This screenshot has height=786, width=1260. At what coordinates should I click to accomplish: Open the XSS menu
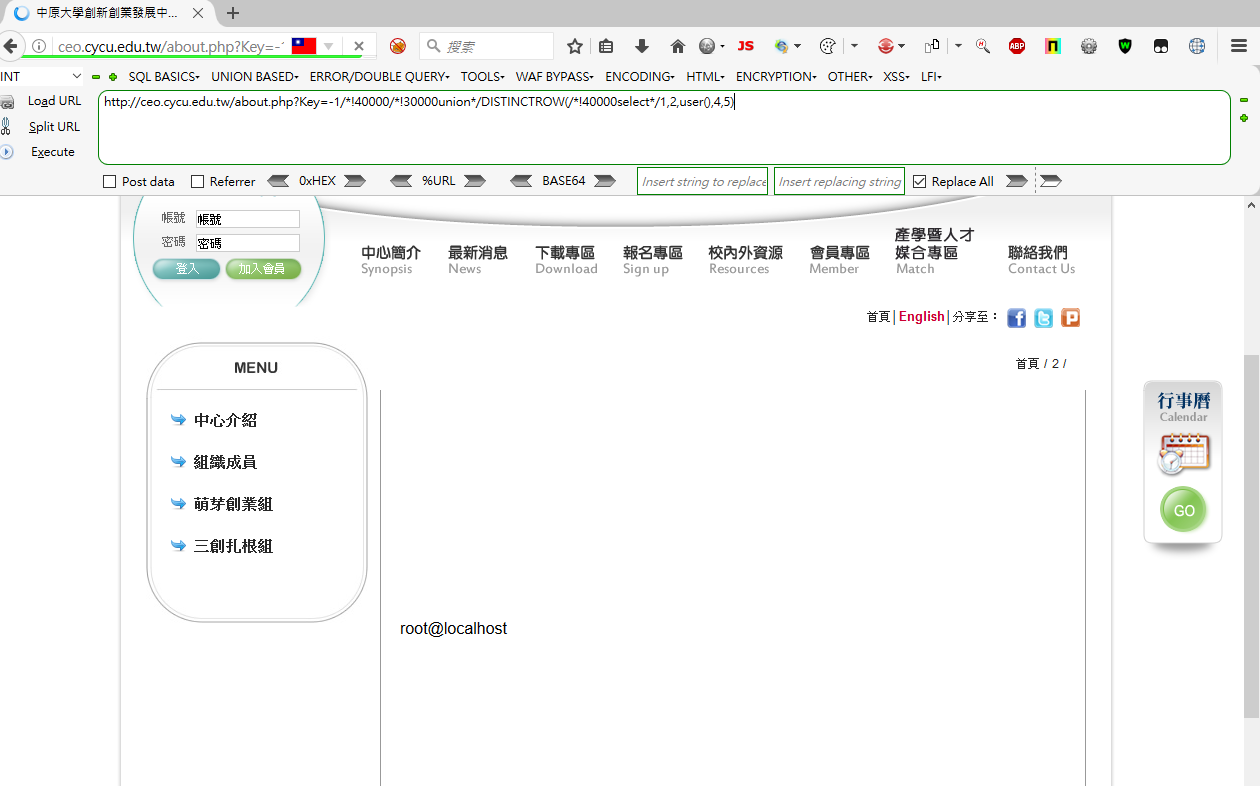(x=896, y=76)
